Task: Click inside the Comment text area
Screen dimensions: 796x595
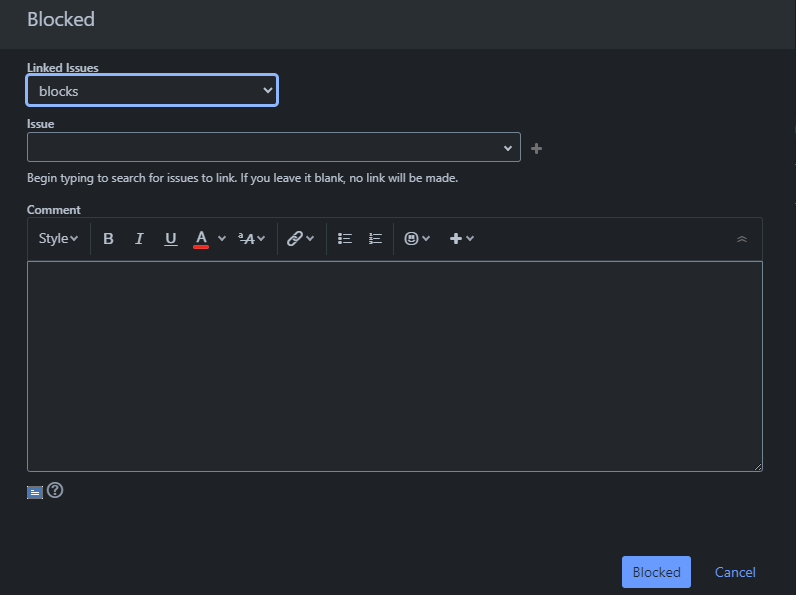Action: tap(395, 367)
